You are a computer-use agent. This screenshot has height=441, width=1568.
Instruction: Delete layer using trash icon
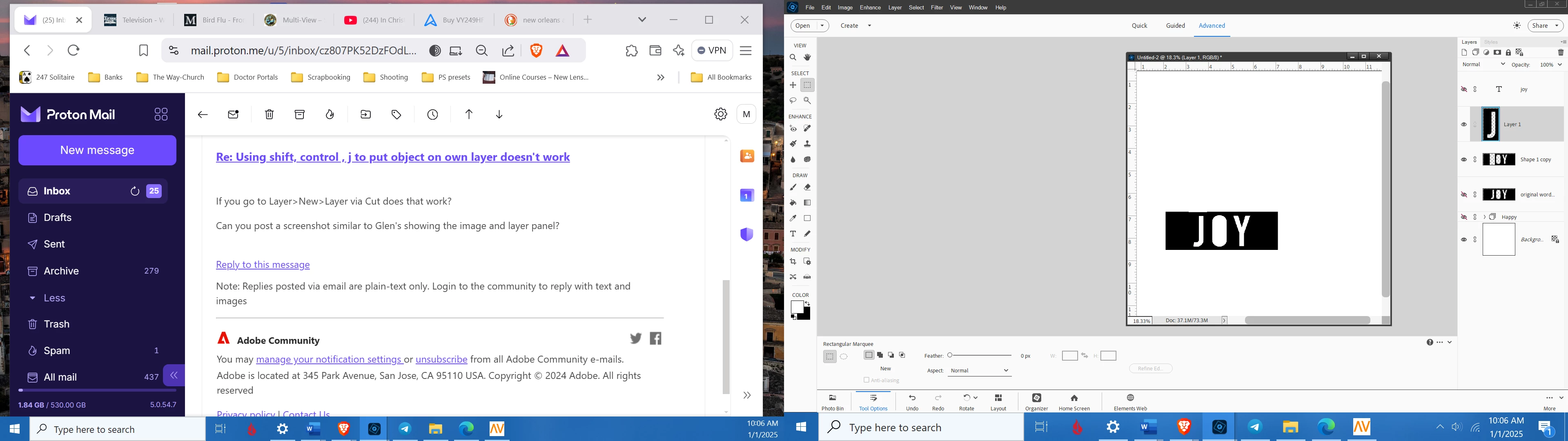click(1560, 53)
